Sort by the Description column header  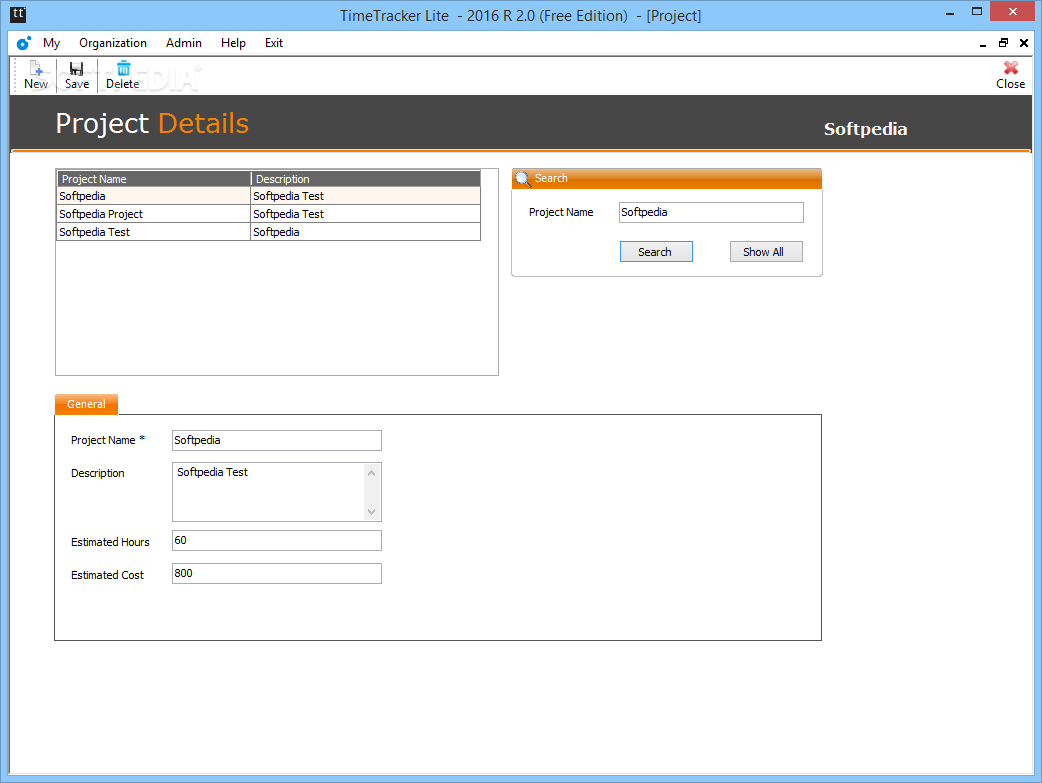(x=365, y=179)
